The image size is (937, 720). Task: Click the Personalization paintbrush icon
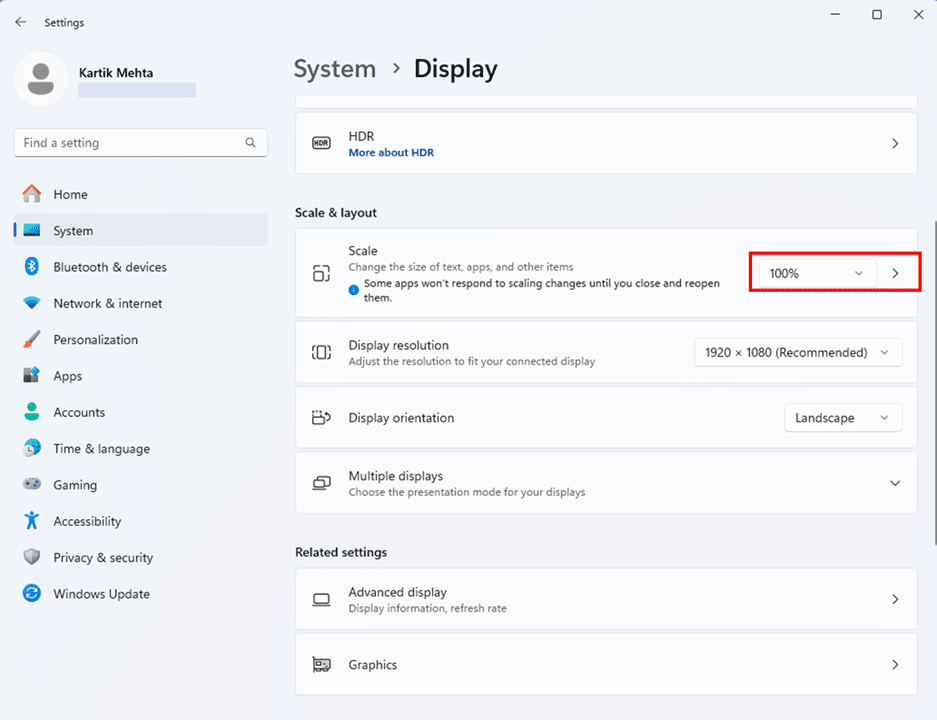(x=32, y=339)
